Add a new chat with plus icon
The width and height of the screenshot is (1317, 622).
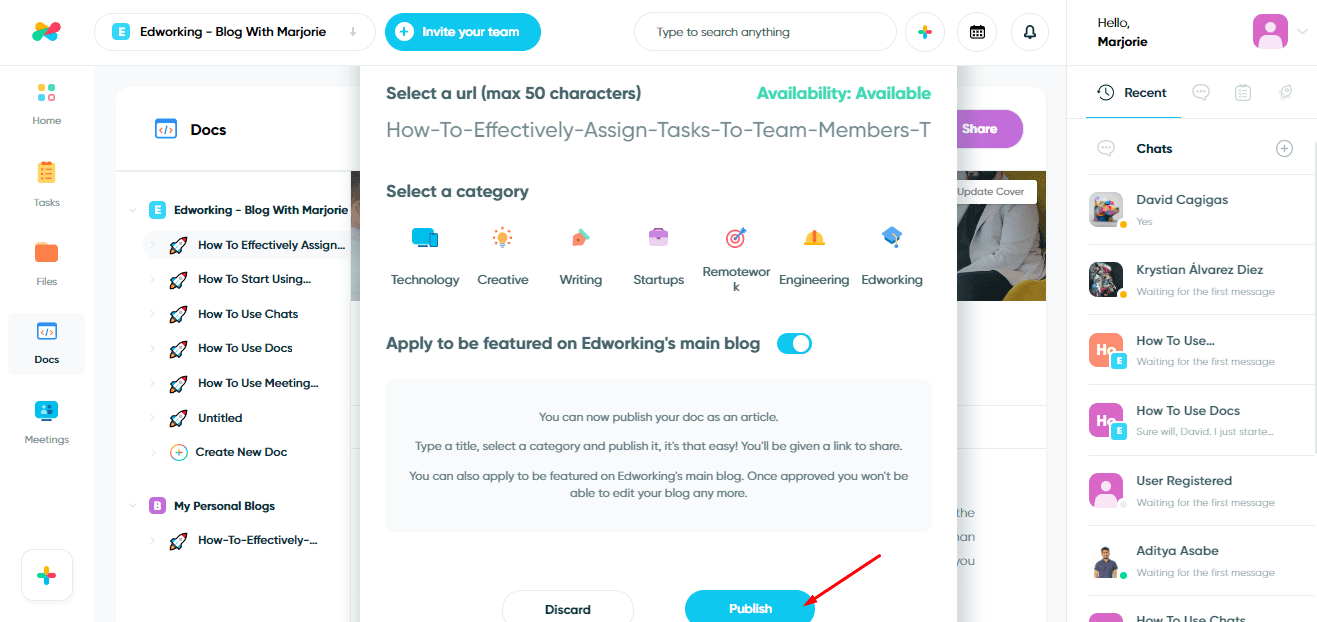tap(1285, 149)
